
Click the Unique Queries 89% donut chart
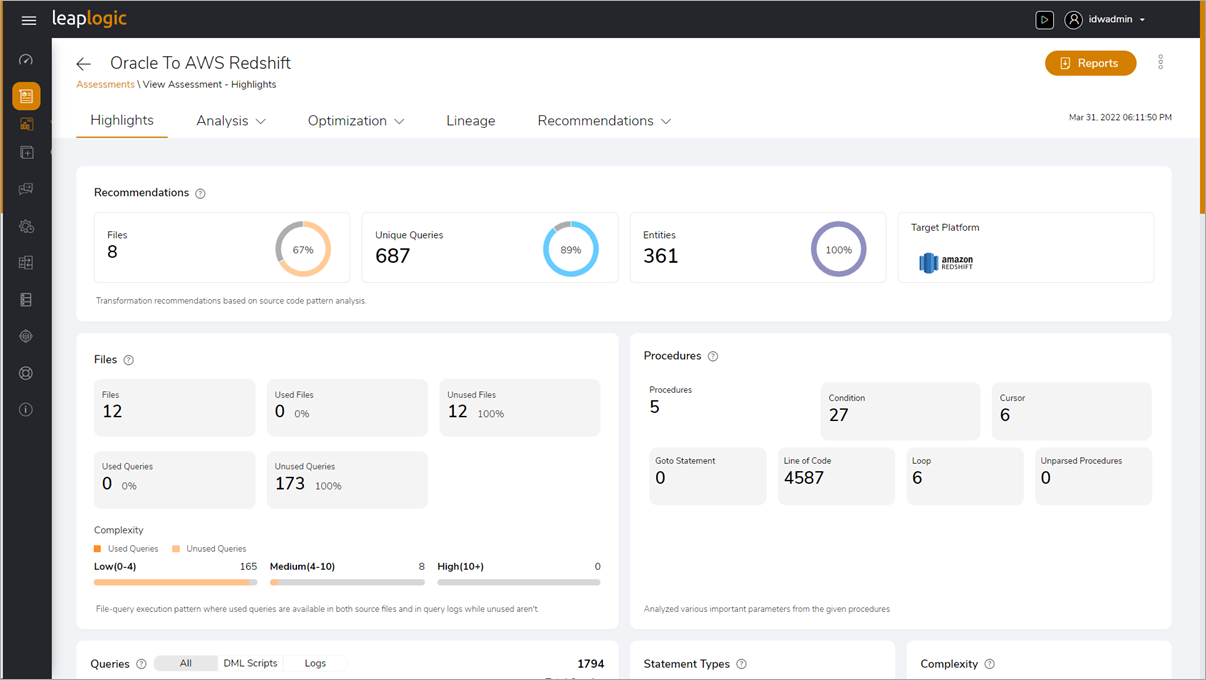coord(571,249)
